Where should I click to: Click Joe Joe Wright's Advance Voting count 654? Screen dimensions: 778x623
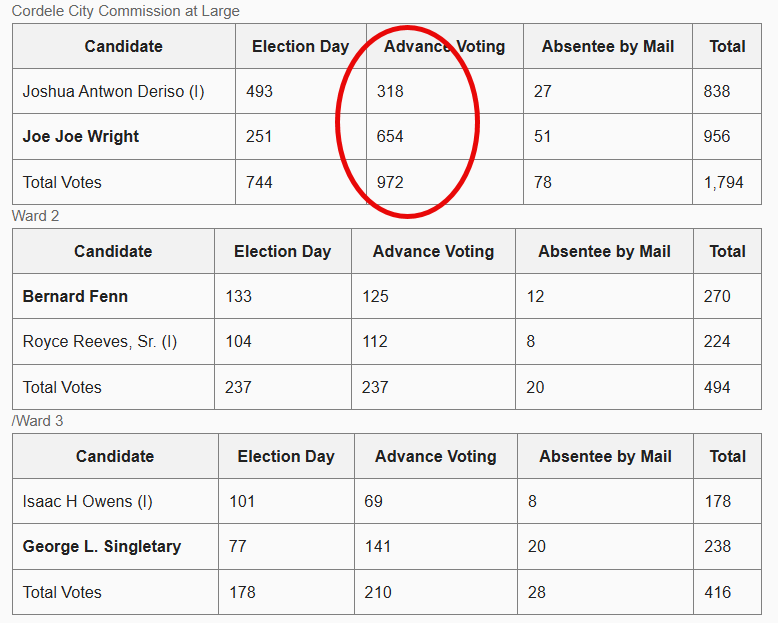pos(390,137)
